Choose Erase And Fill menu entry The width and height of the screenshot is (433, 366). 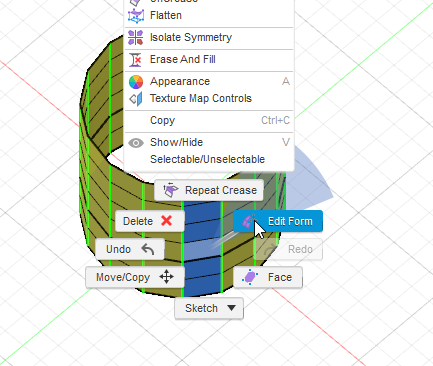209,60
